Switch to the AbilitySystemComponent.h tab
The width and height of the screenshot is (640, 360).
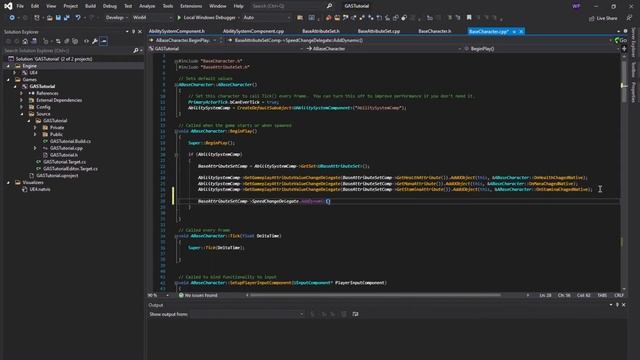tap(177, 31)
